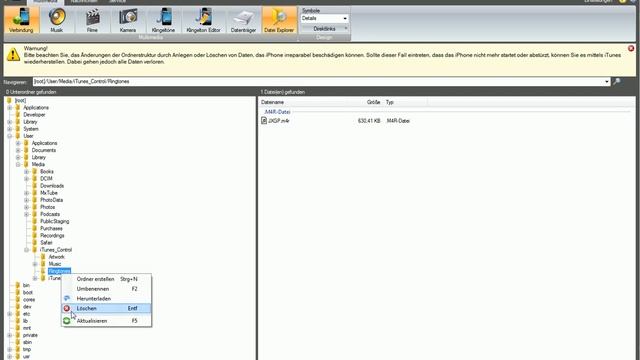Select the boot folder
Screen dimensions: 640x360
pos(27,293)
